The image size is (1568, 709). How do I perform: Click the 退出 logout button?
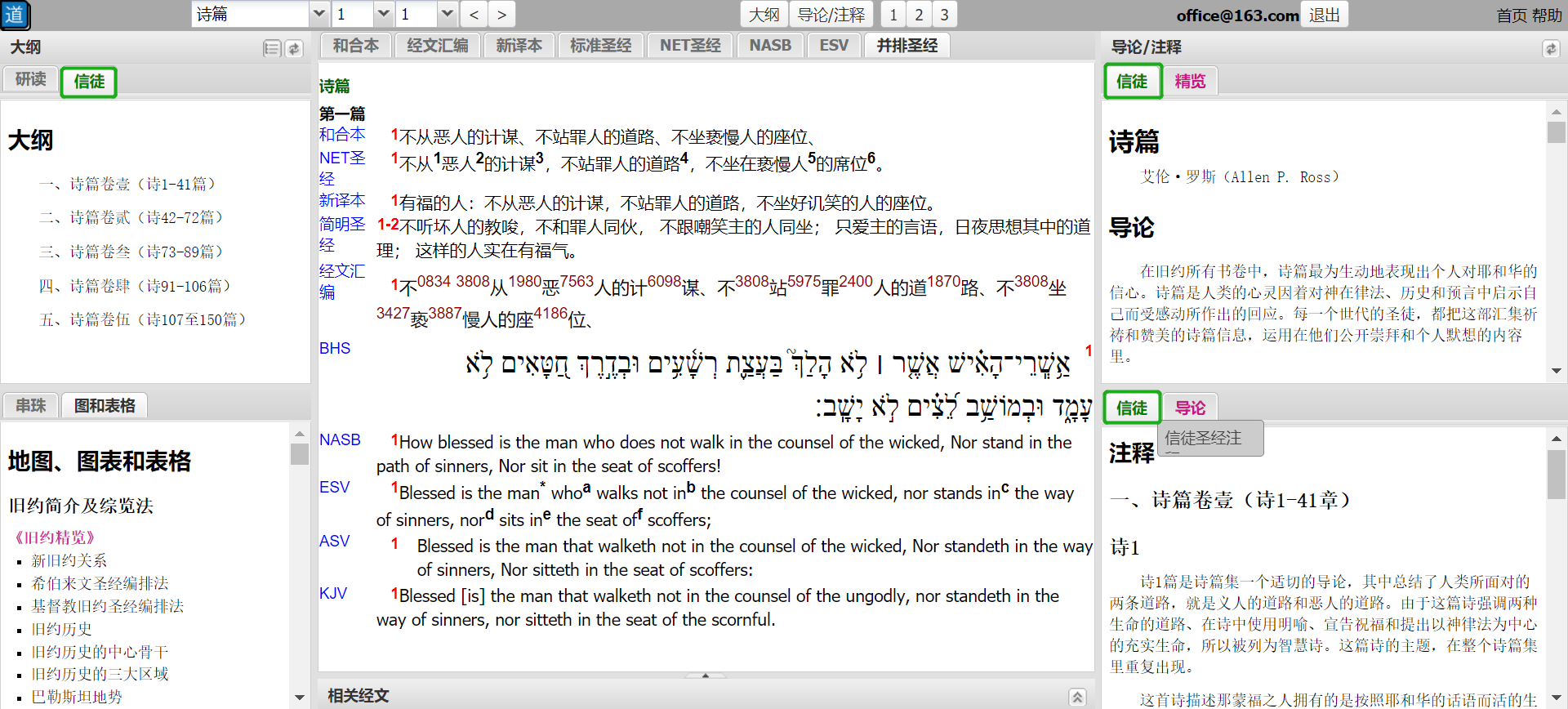point(1324,15)
